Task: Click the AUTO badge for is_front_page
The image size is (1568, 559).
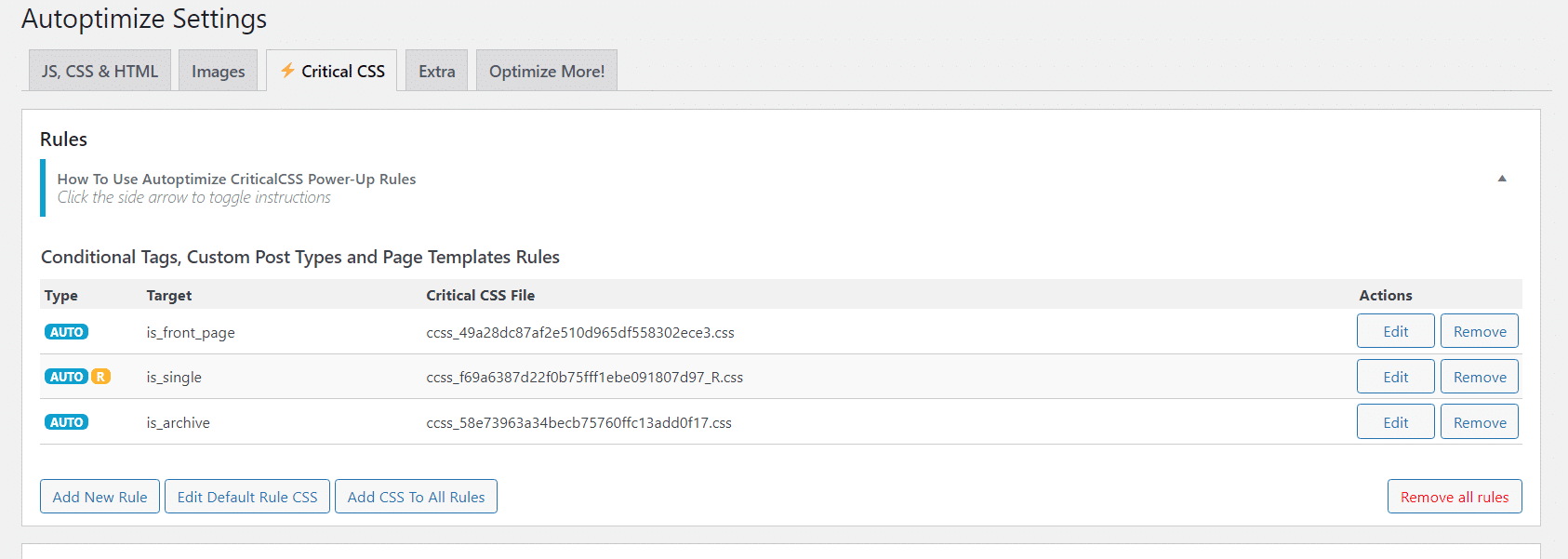Action: pyautogui.click(x=67, y=332)
